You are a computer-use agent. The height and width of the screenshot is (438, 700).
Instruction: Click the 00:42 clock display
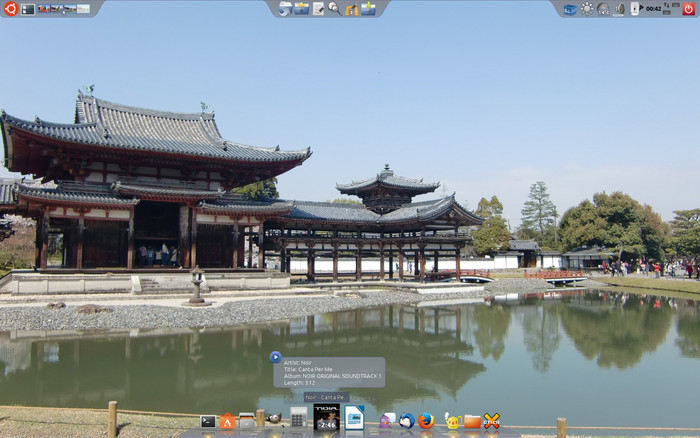654,9
